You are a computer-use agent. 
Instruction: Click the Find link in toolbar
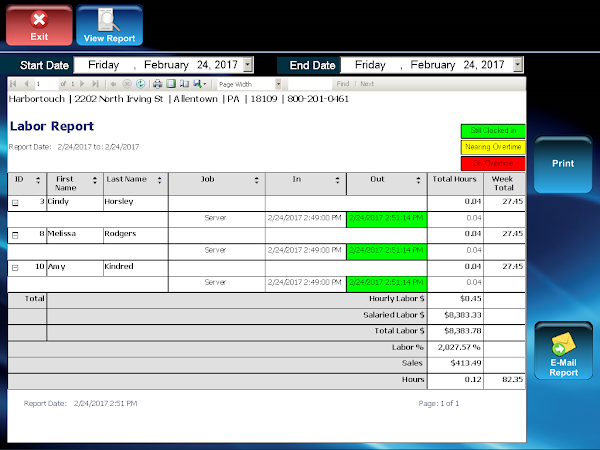point(343,84)
